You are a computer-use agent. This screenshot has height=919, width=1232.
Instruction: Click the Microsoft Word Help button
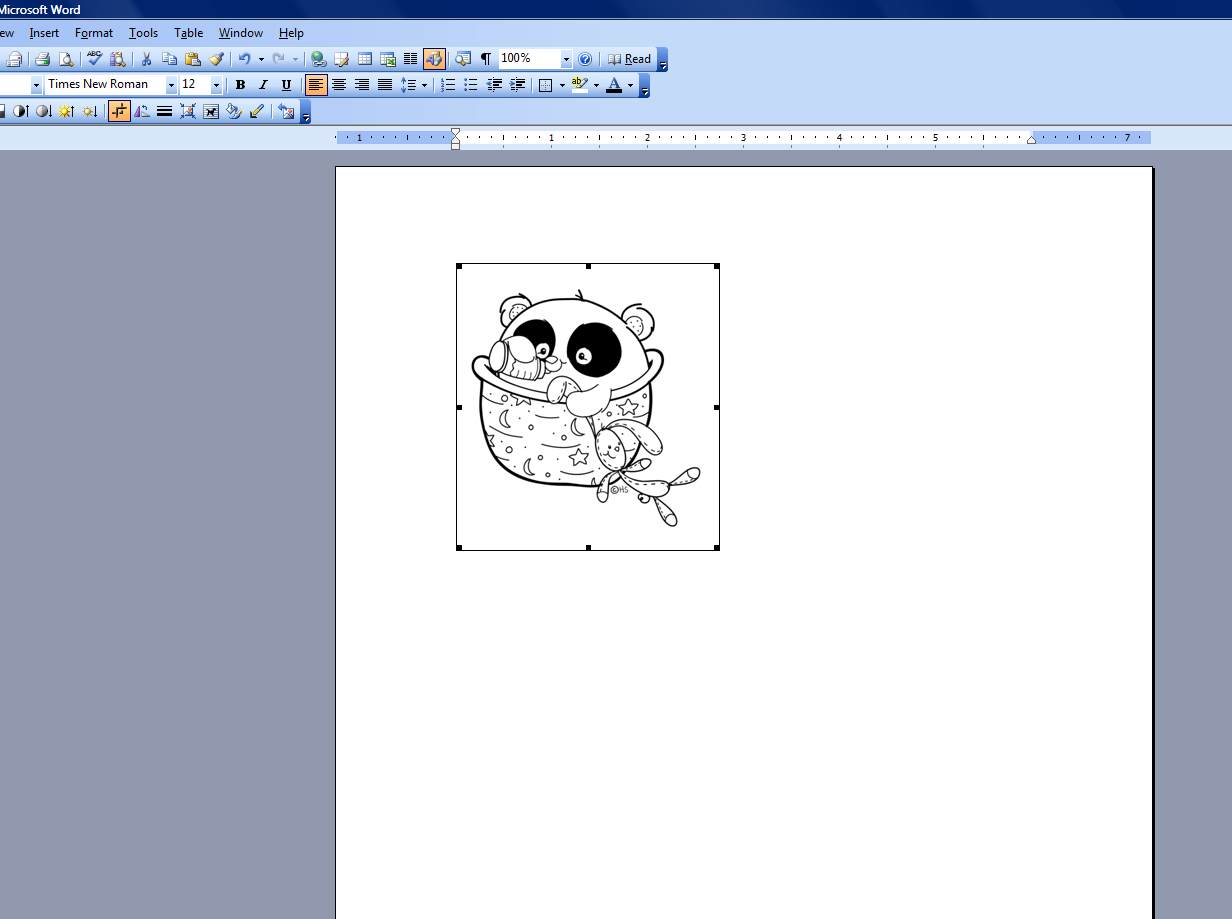tap(586, 58)
